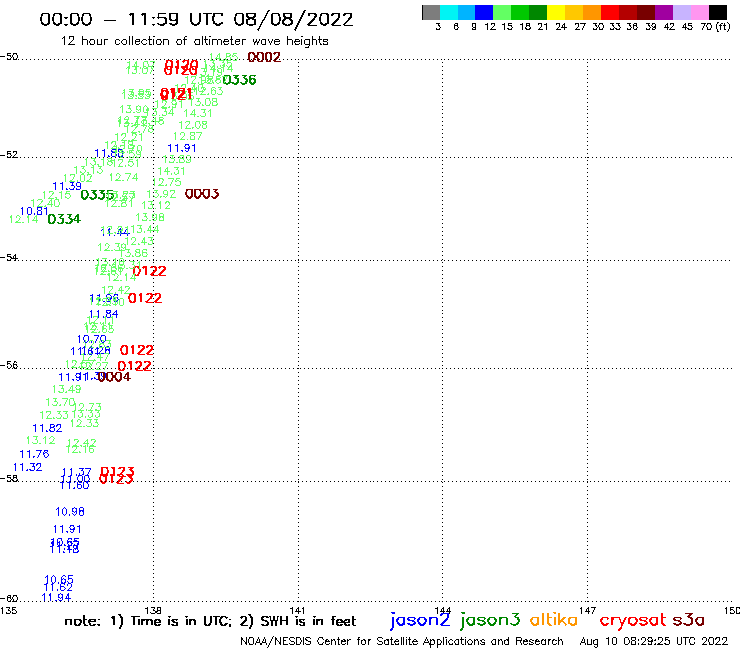Click the blue wave height value 11.39
The width and height of the screenshot is (740, 650).
[x=67, y=186]
